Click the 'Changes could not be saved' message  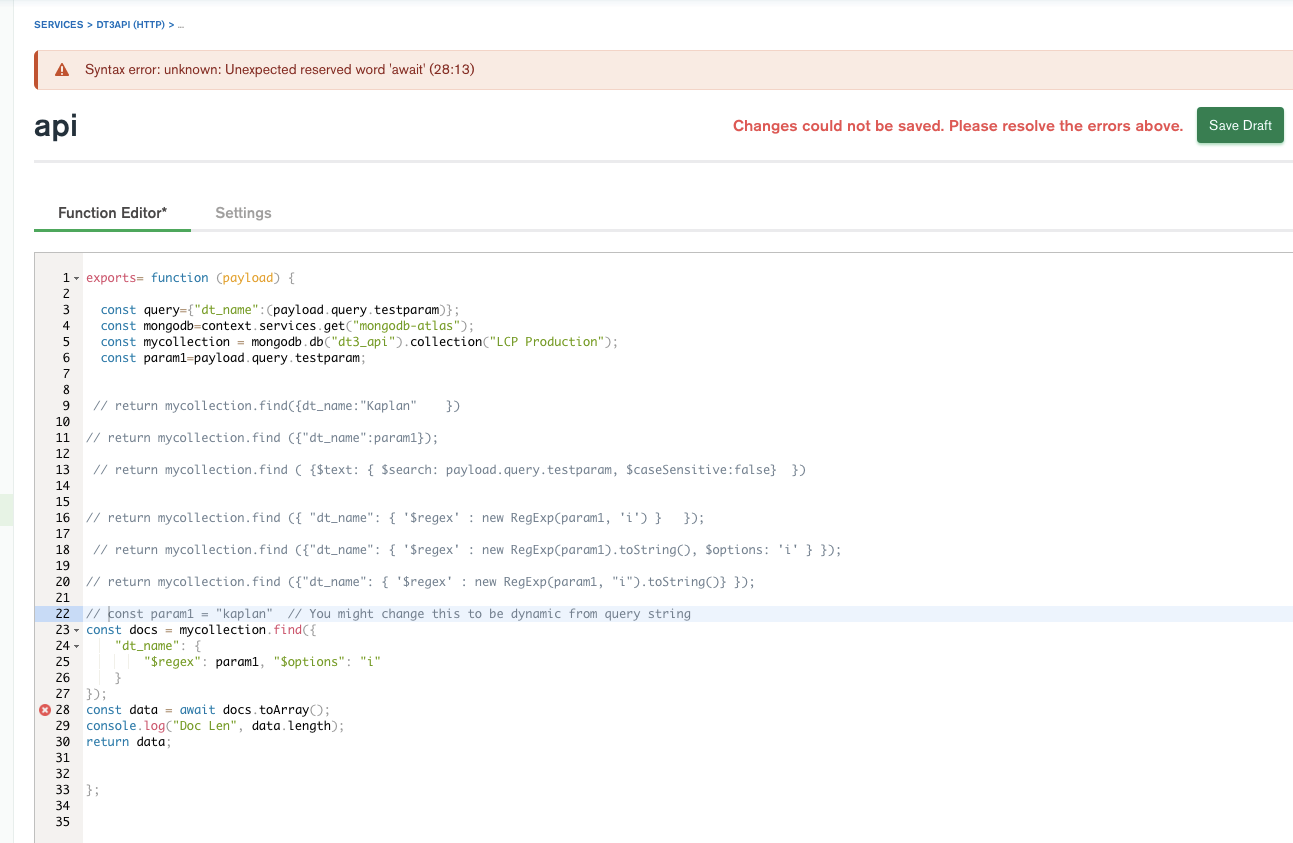(957, 126)
